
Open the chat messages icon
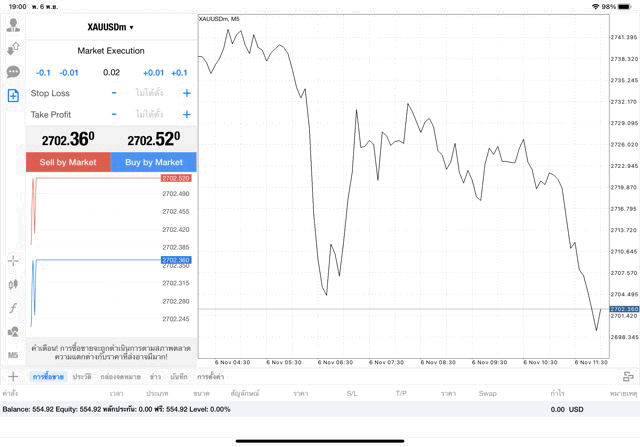13,72
